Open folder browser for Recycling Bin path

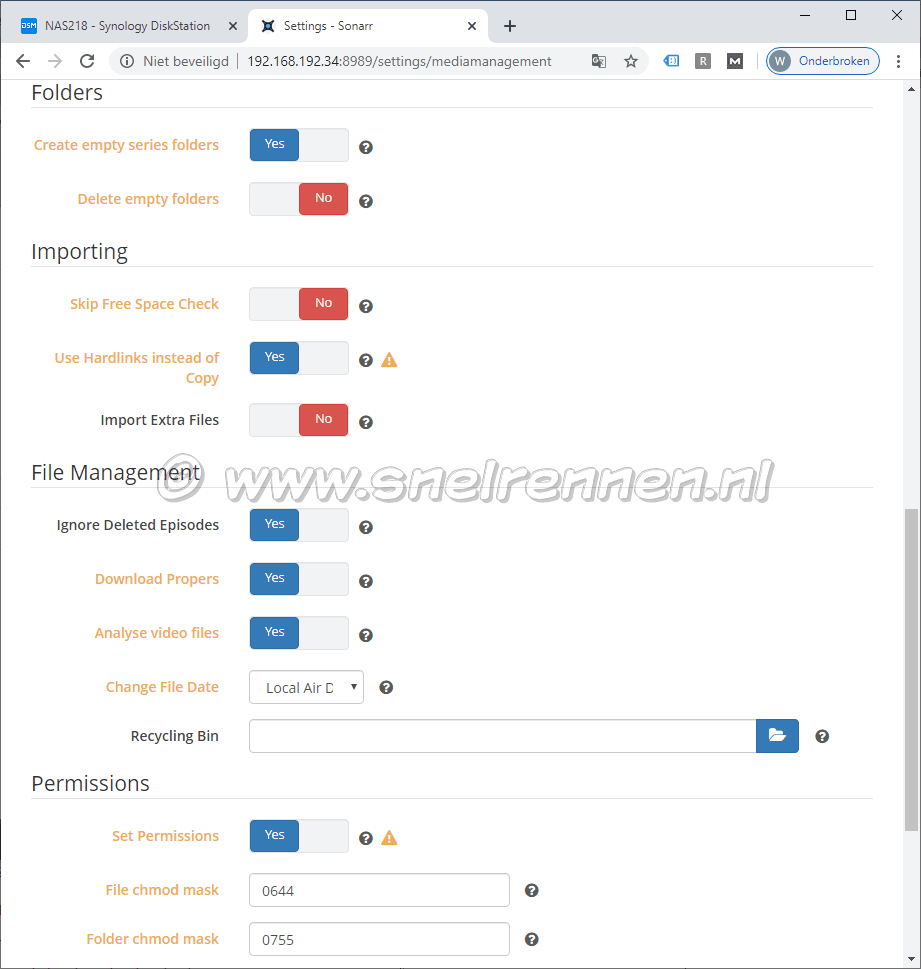point(777,736)
